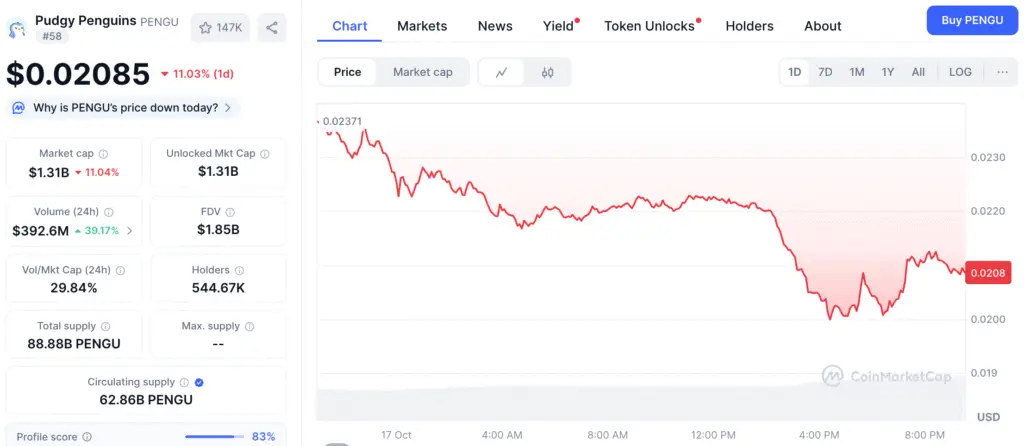Select the 7D time range
This screenshot has height=446, width=1024.
825,72
